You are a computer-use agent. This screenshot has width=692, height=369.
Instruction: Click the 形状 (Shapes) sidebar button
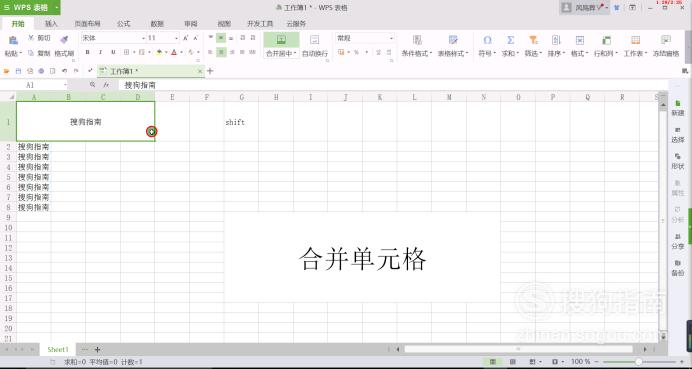click(678, 161)
